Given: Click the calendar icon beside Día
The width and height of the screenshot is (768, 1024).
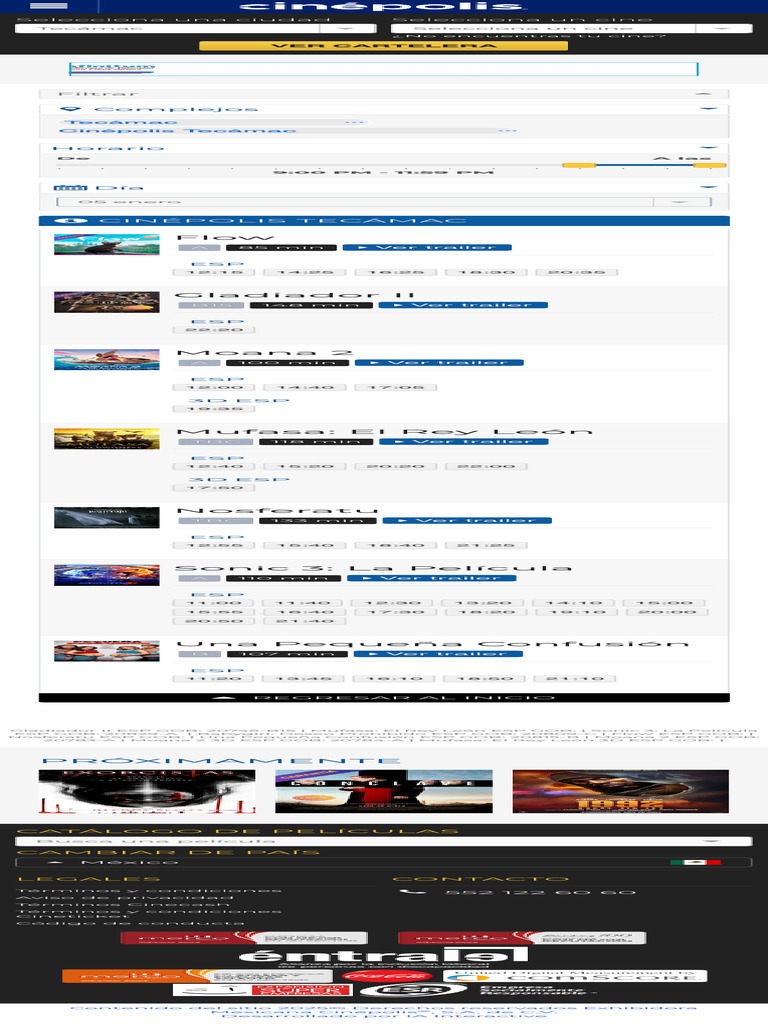Looking at the screenshot, I should [x=70, y=187].
